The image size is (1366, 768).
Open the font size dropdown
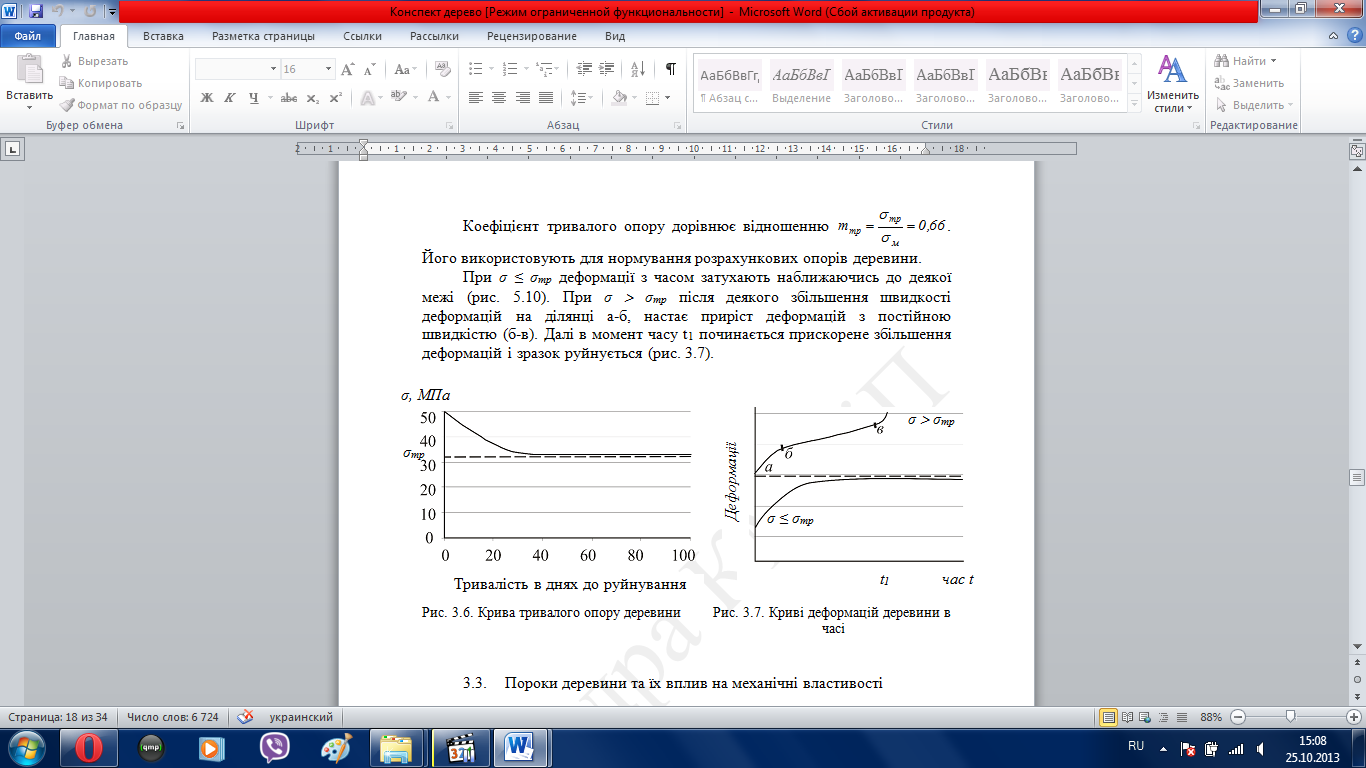click(329, 69)
